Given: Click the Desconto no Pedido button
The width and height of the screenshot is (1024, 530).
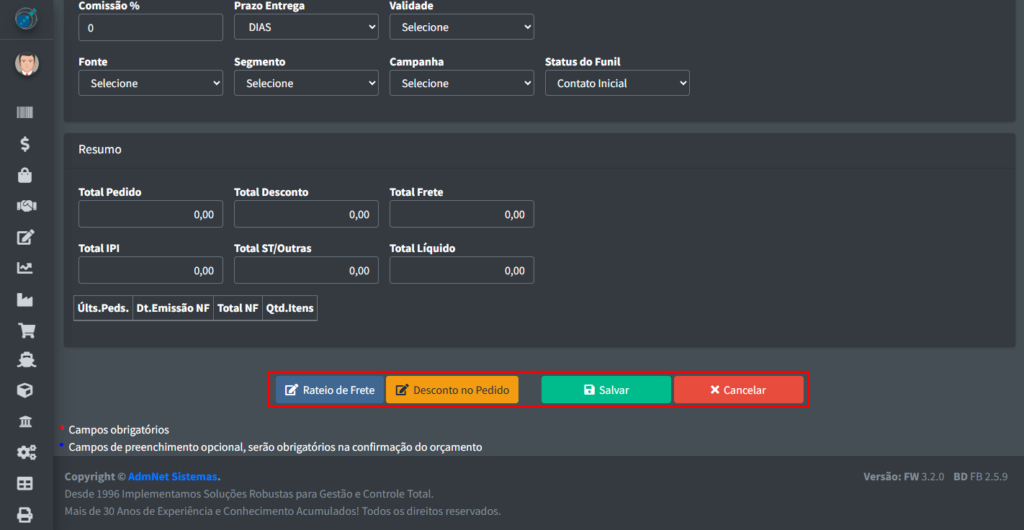Looking at the screenshot, I should pyautogui.click(x=452, y=390).
